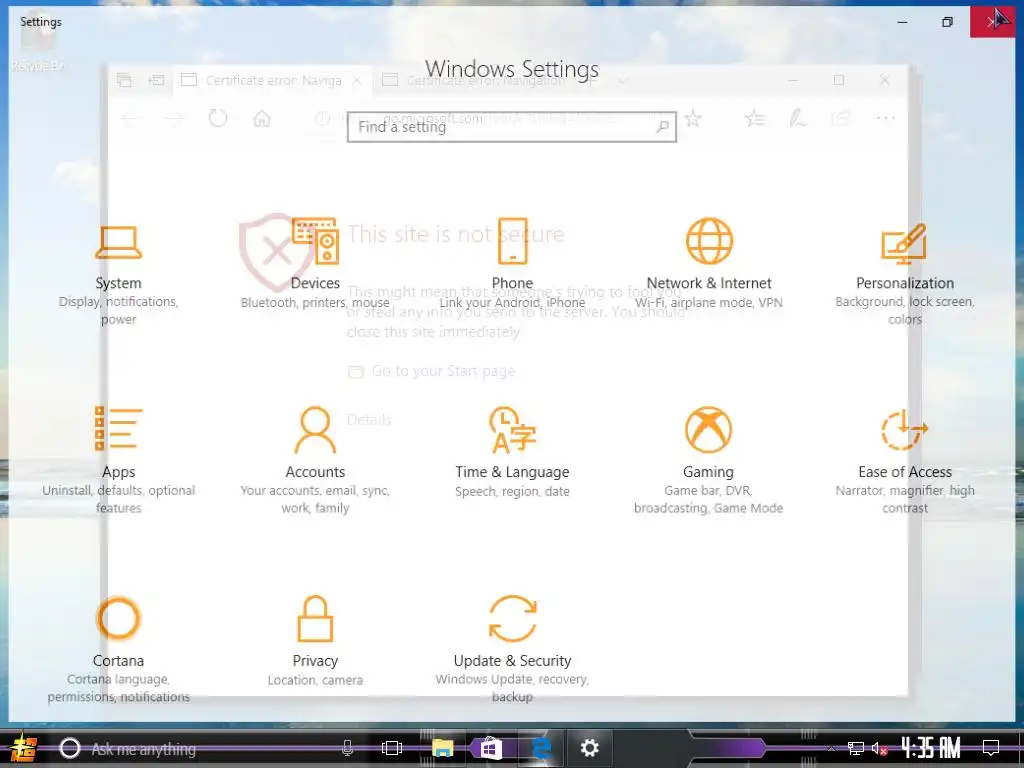Open the Privacy settings category
This screenshot has width=1024, height=768.
pyautogui.click(x=315, y=641)
